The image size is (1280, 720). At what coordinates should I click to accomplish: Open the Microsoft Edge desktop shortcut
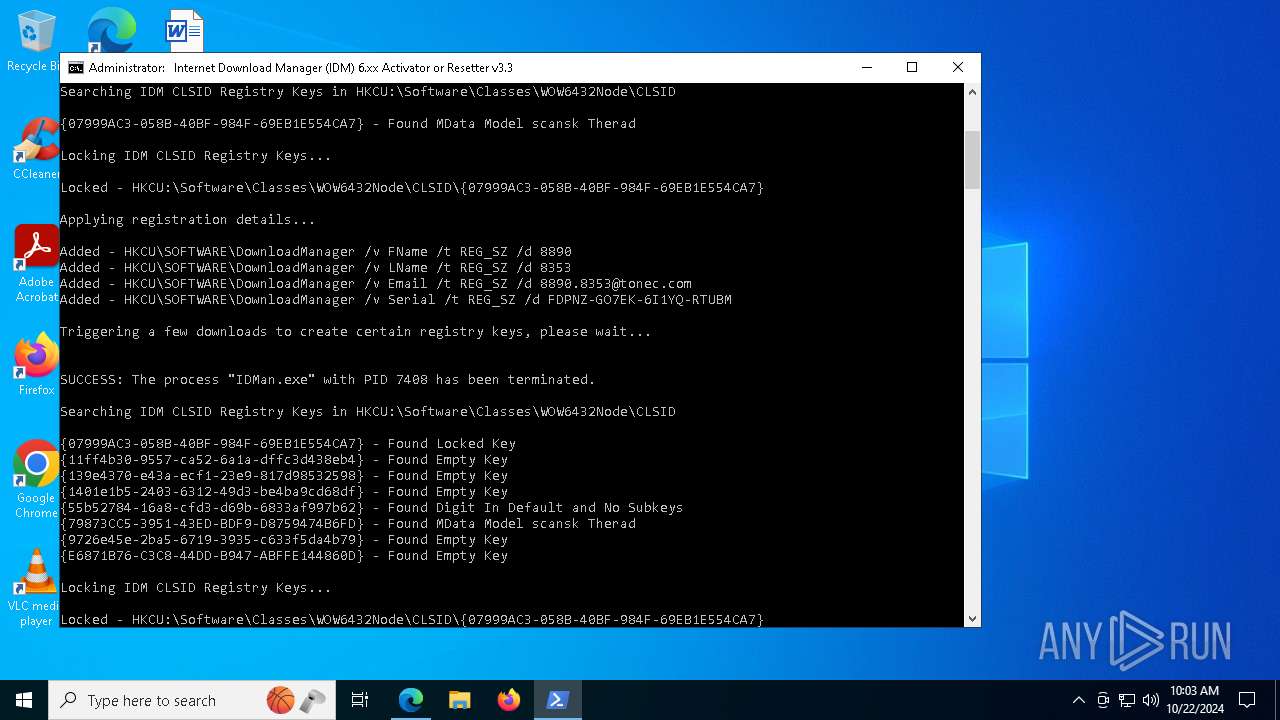[111, 30]
